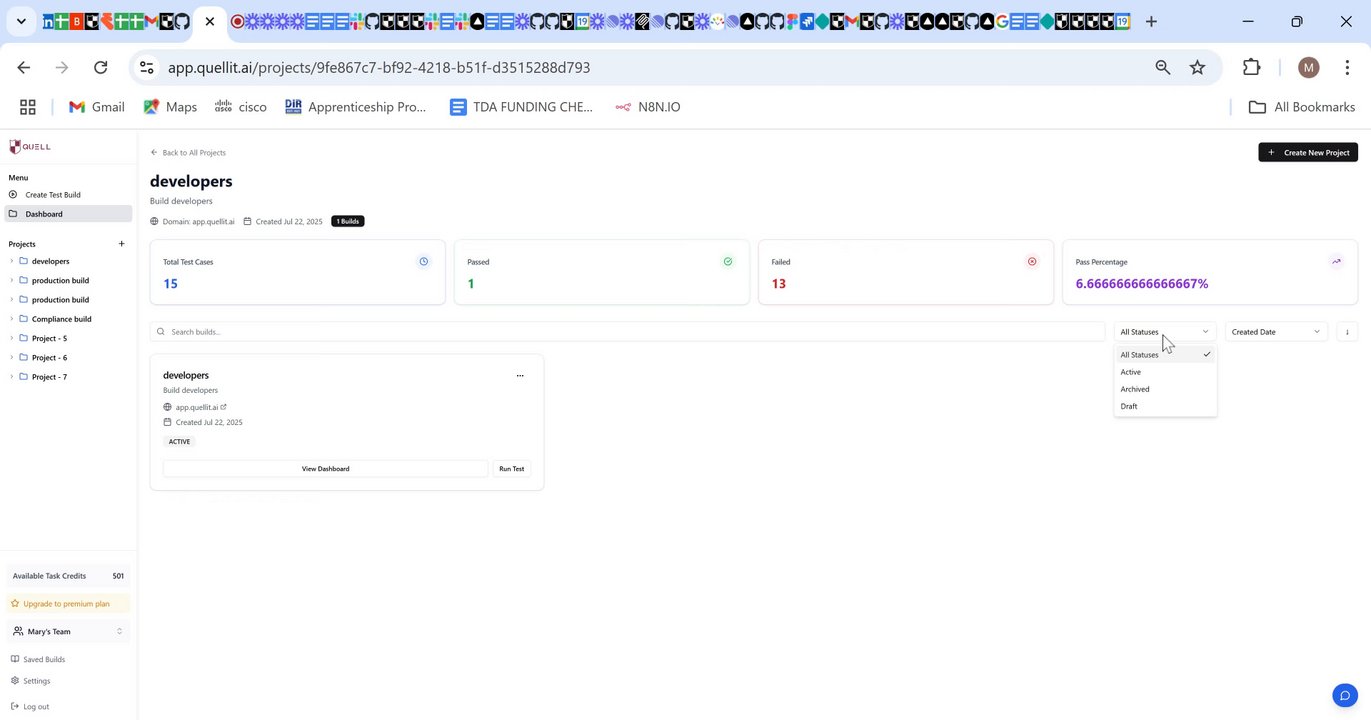Viewport: 1371px width, 720px height.
Task: Toggle sort direction arrow button
Action: [x=1347, y=332]
